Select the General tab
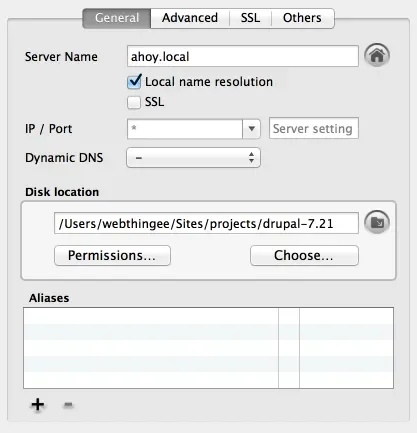 point(117,18)
